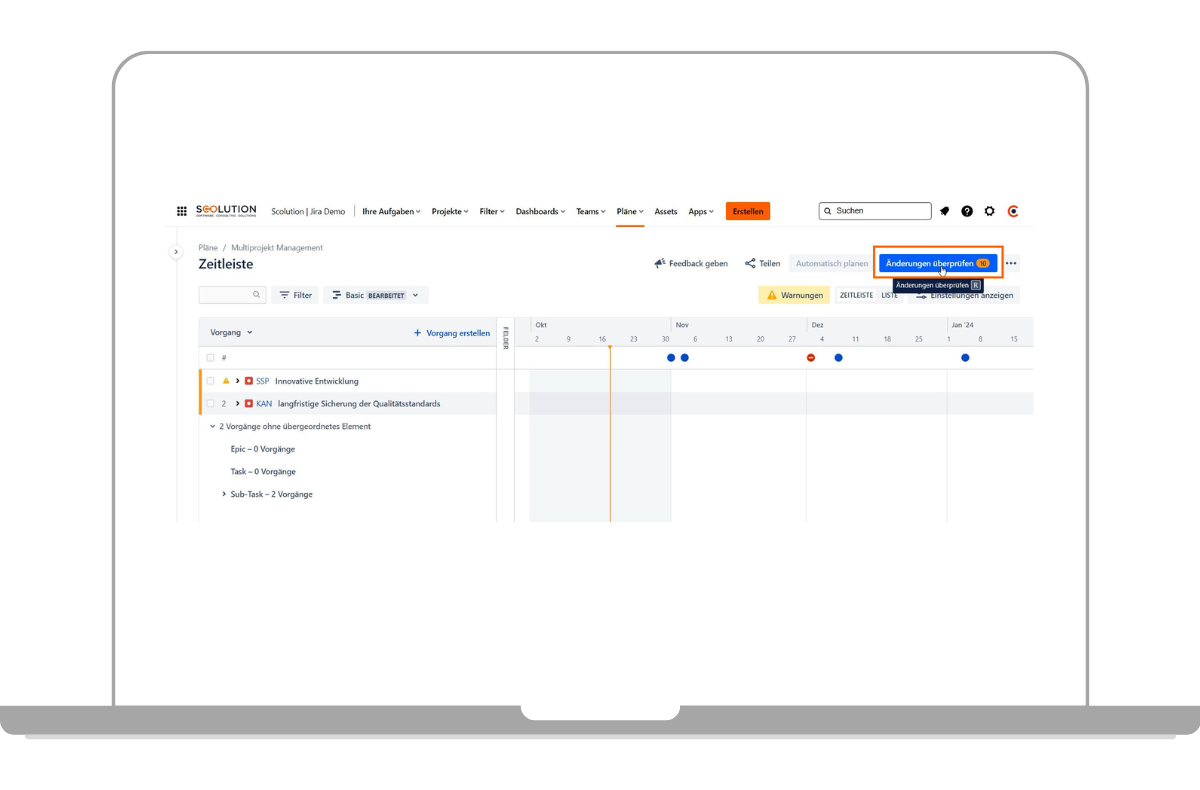Click the red blocked release marker
Image resolution: width=1200 pixels, height=790 pixels.
pos(811,358)
